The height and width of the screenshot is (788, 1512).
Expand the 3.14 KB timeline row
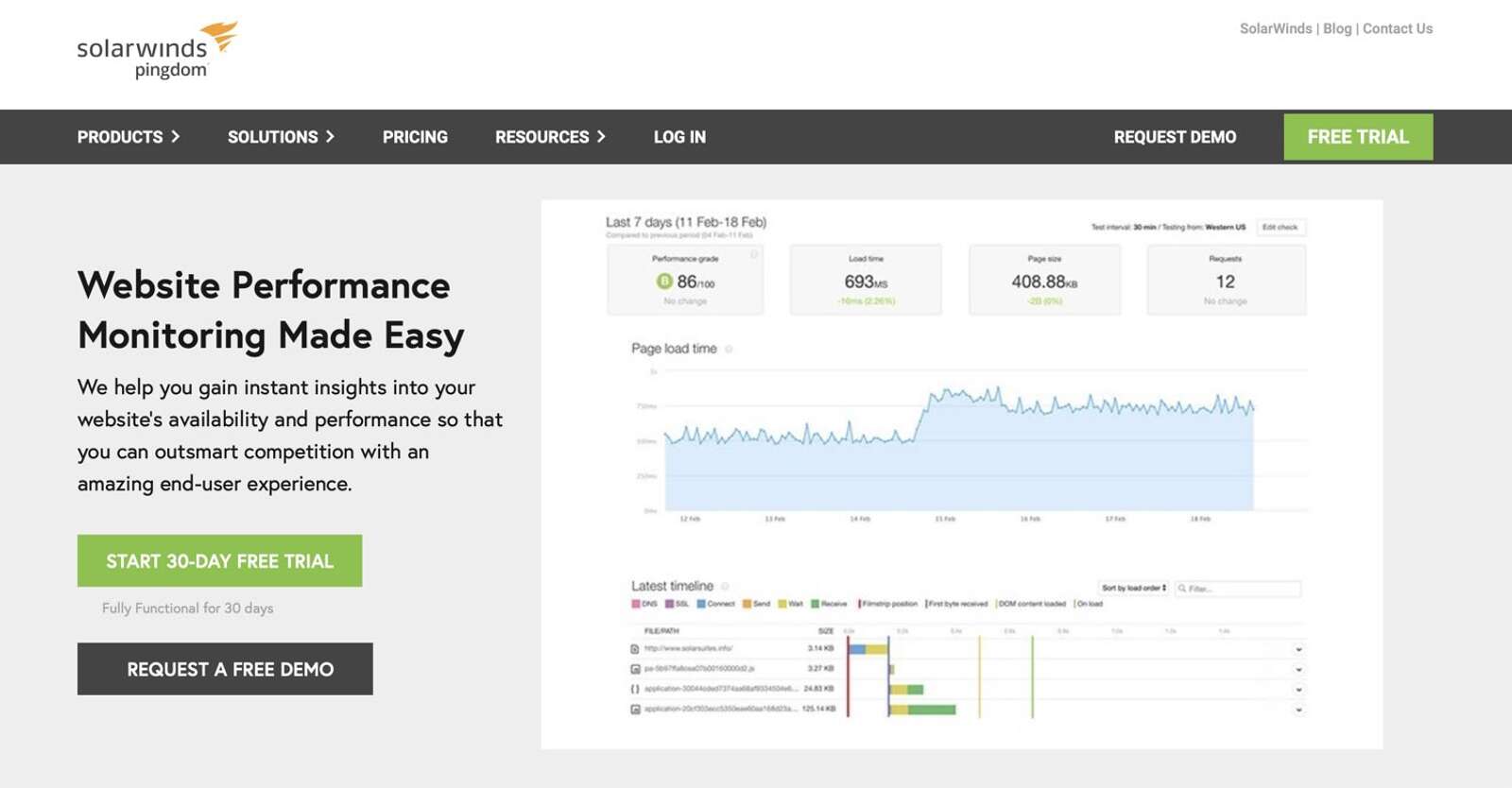tap(1298, 649)
